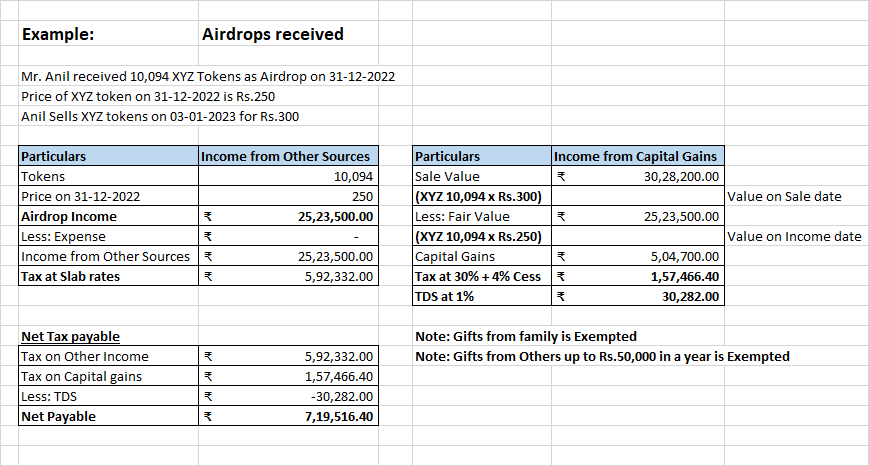Click the Net Payable amount 7,19,516.40
The image size is (869, 466).
(x=337, y=417)
